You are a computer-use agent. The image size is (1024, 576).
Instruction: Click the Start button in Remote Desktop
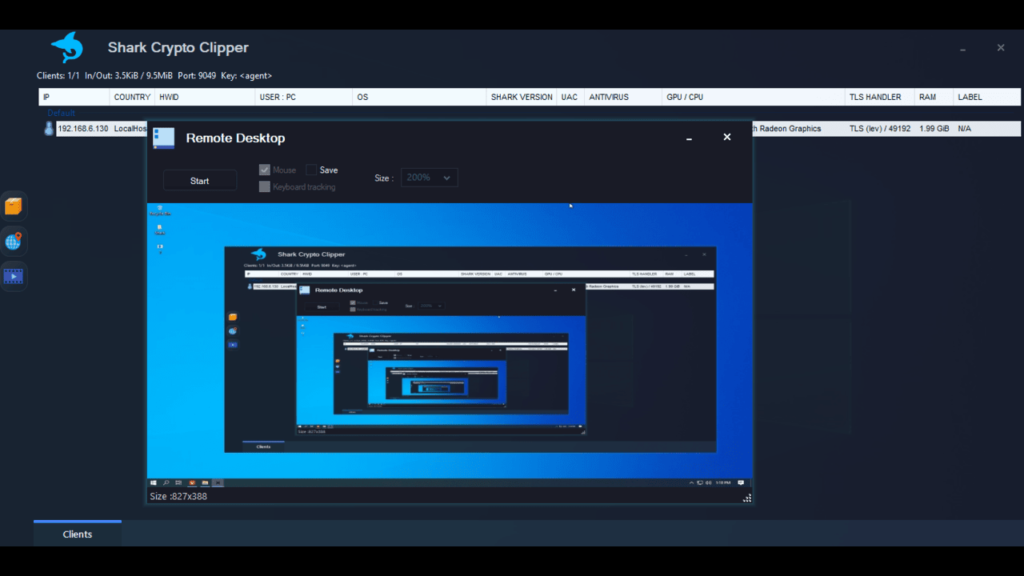point(200,181)
